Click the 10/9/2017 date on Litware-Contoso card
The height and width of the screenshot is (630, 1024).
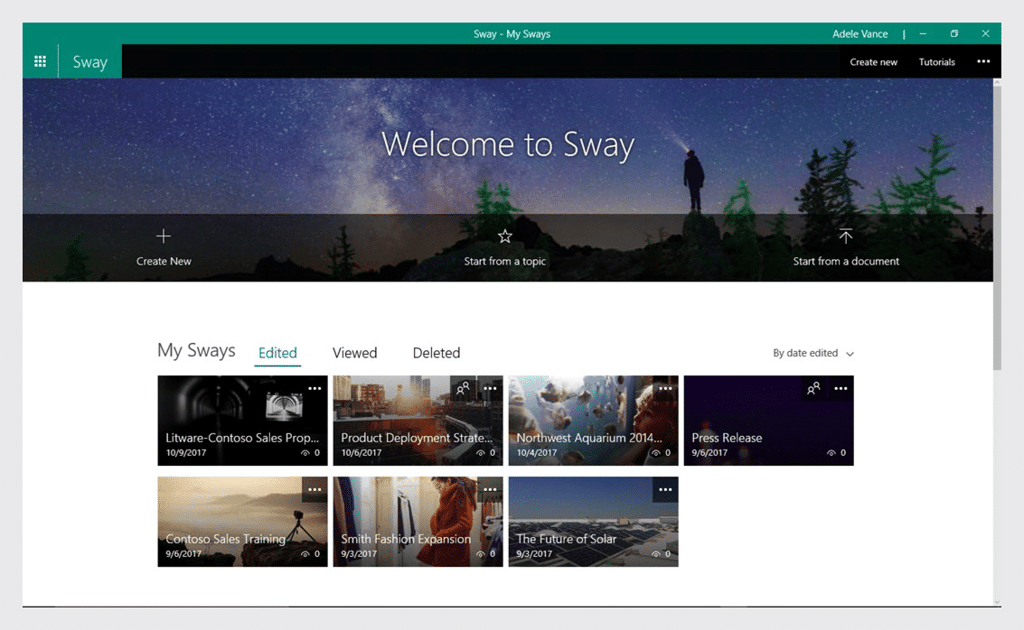click(186, 452)
